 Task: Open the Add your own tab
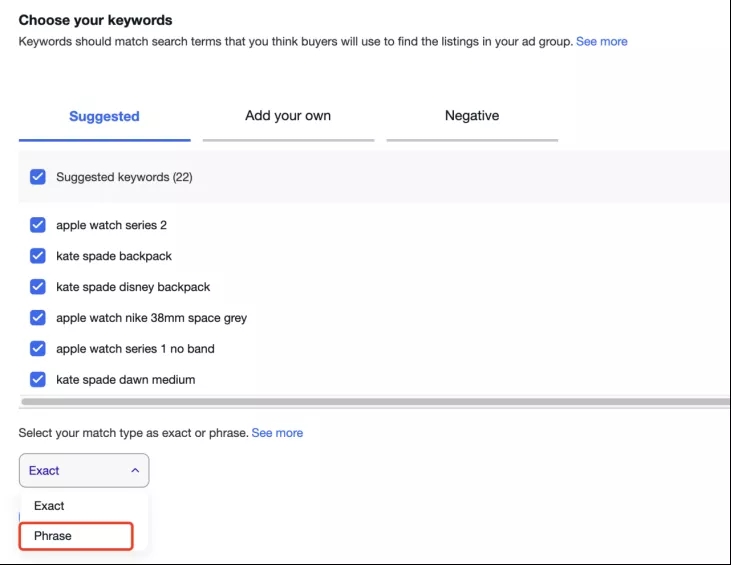tap(288, 116)
